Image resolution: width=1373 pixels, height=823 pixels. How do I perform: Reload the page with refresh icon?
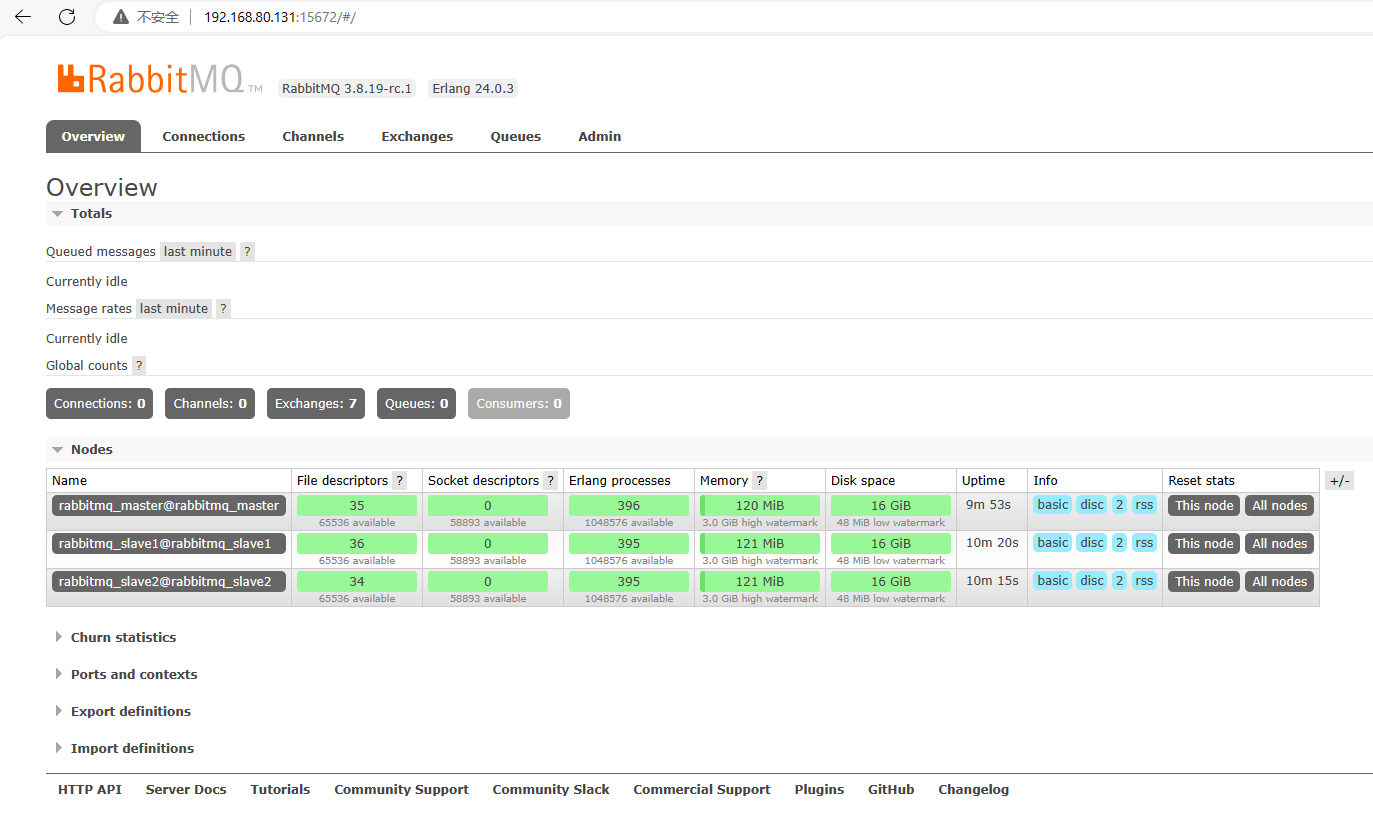67,17
